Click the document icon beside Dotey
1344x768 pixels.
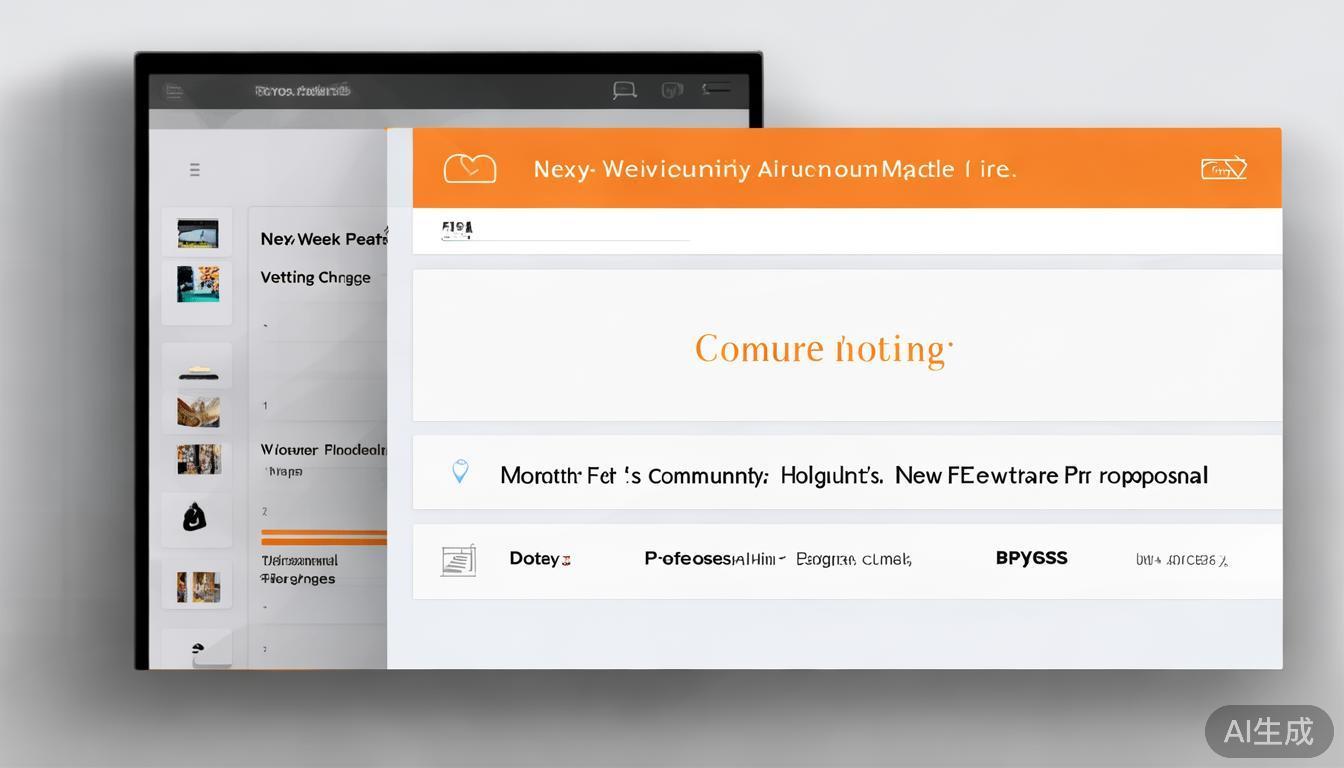pos(458,560)
